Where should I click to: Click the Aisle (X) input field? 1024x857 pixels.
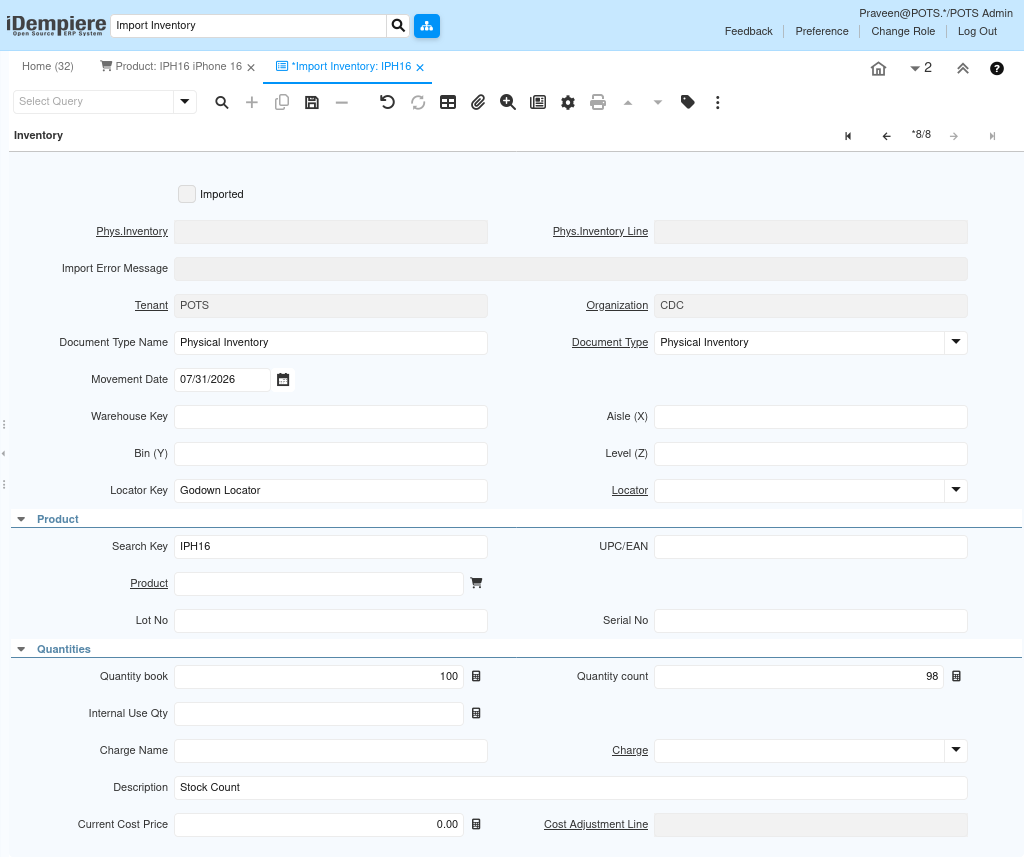click(810, 417)
